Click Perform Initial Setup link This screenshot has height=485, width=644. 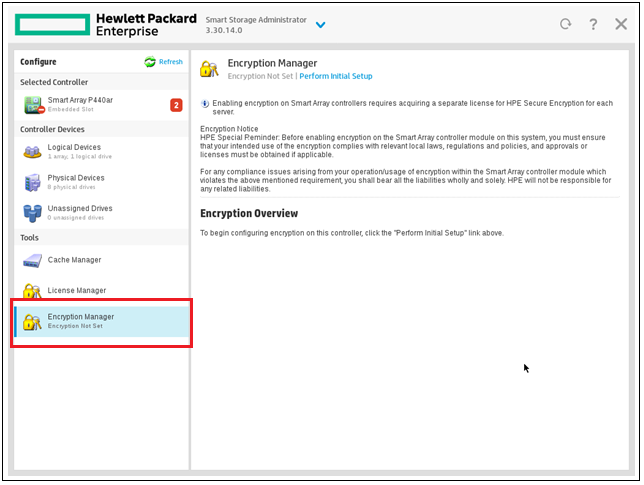[336, 76]
